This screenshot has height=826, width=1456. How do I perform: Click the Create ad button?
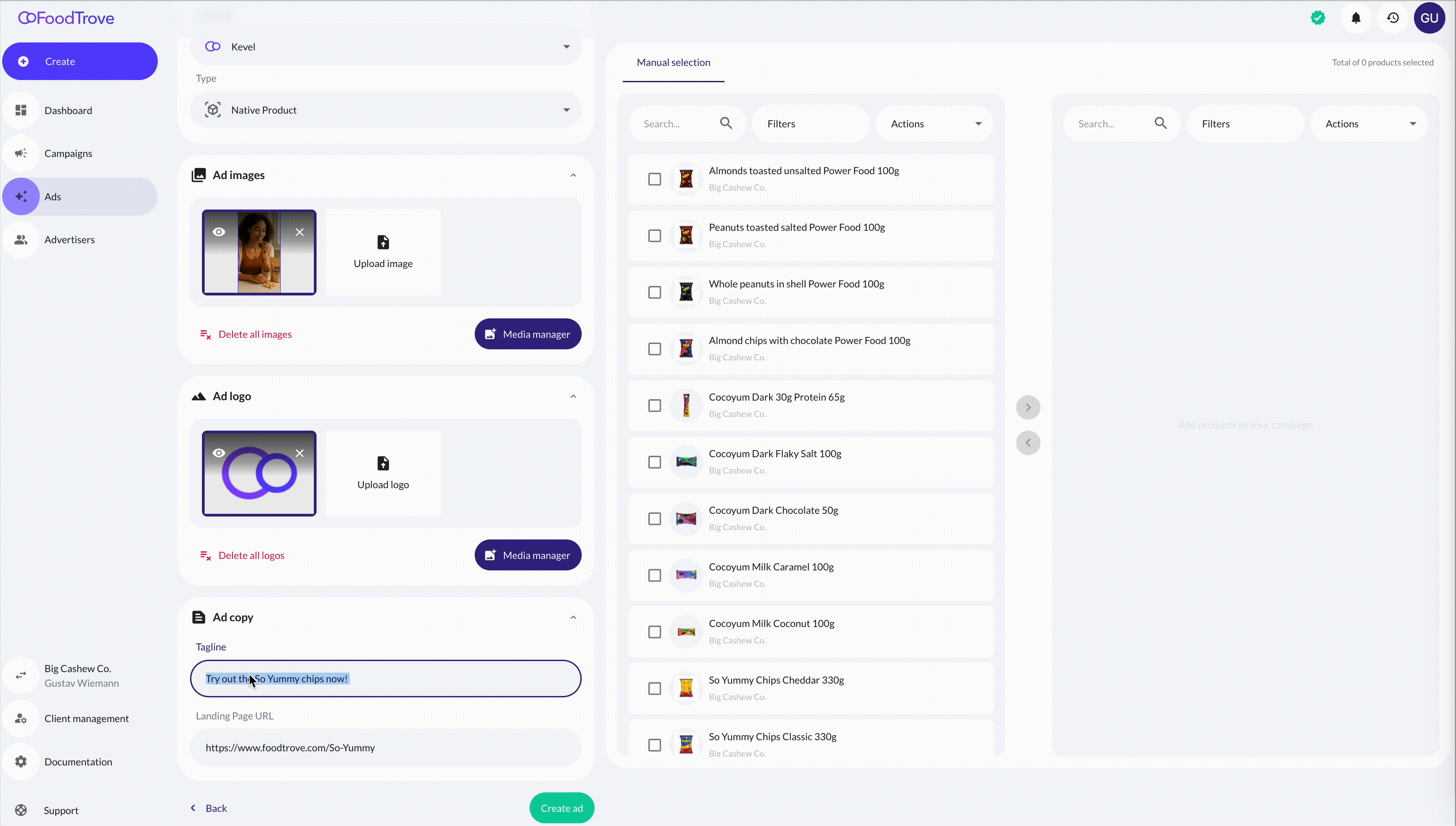(x=561, y=808)
